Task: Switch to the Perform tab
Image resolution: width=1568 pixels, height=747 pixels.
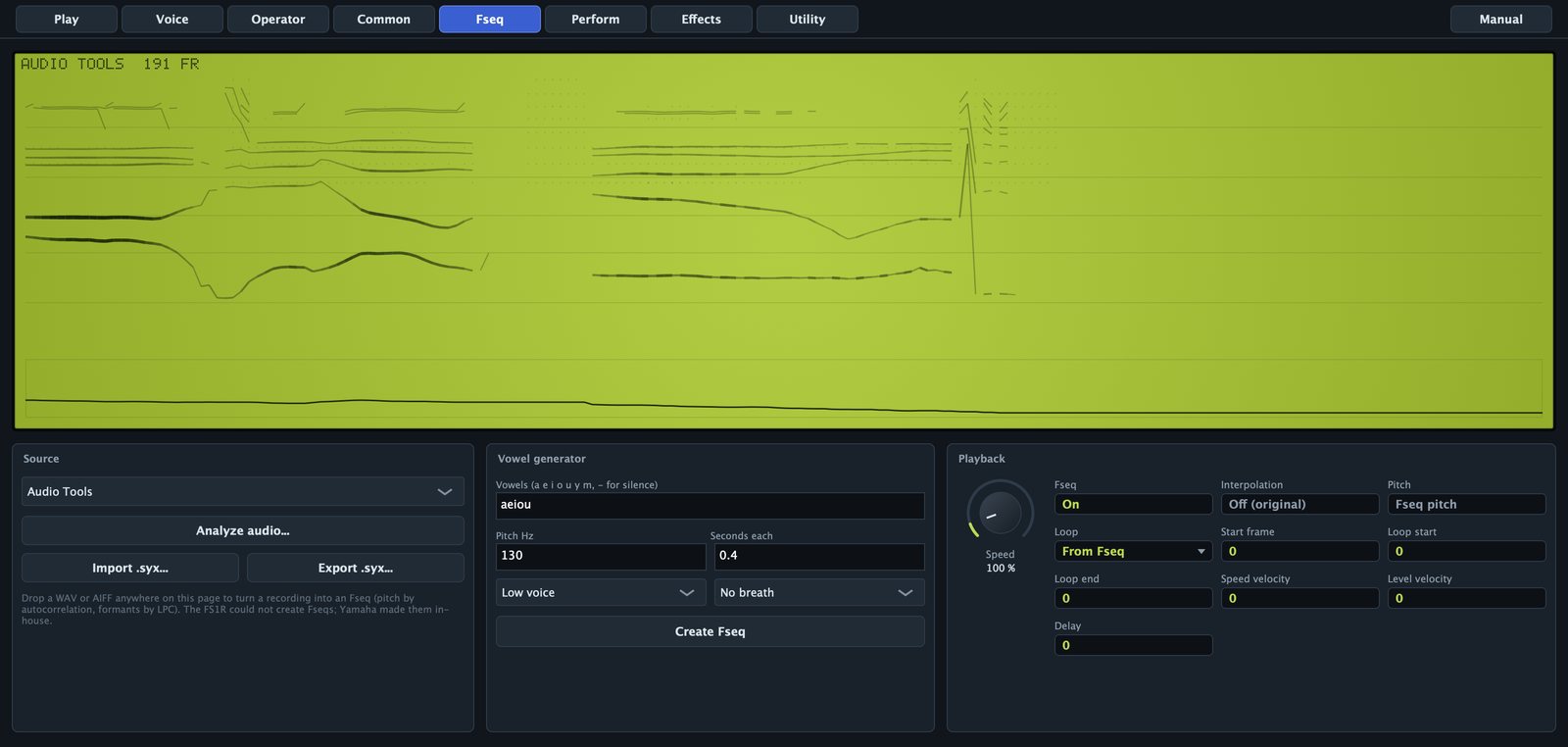Action: [596, 20]
